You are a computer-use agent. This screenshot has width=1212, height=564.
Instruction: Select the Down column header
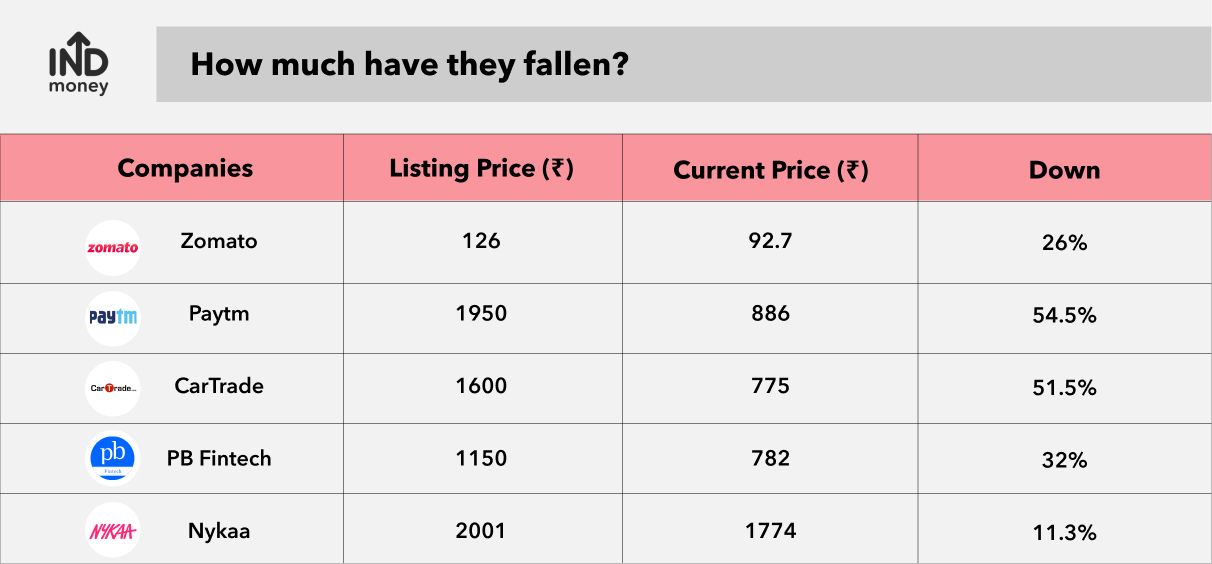tap(1064, 170)
